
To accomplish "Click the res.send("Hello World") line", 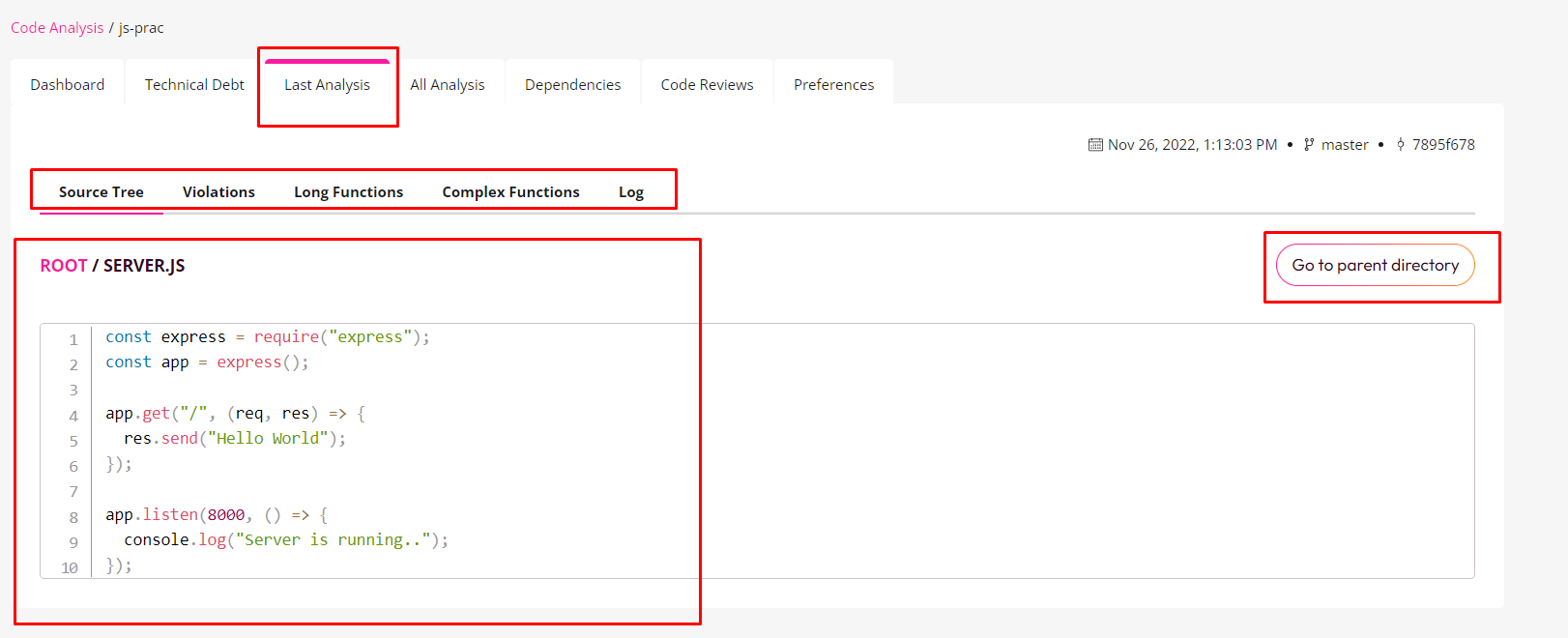I will pos(235,439).
